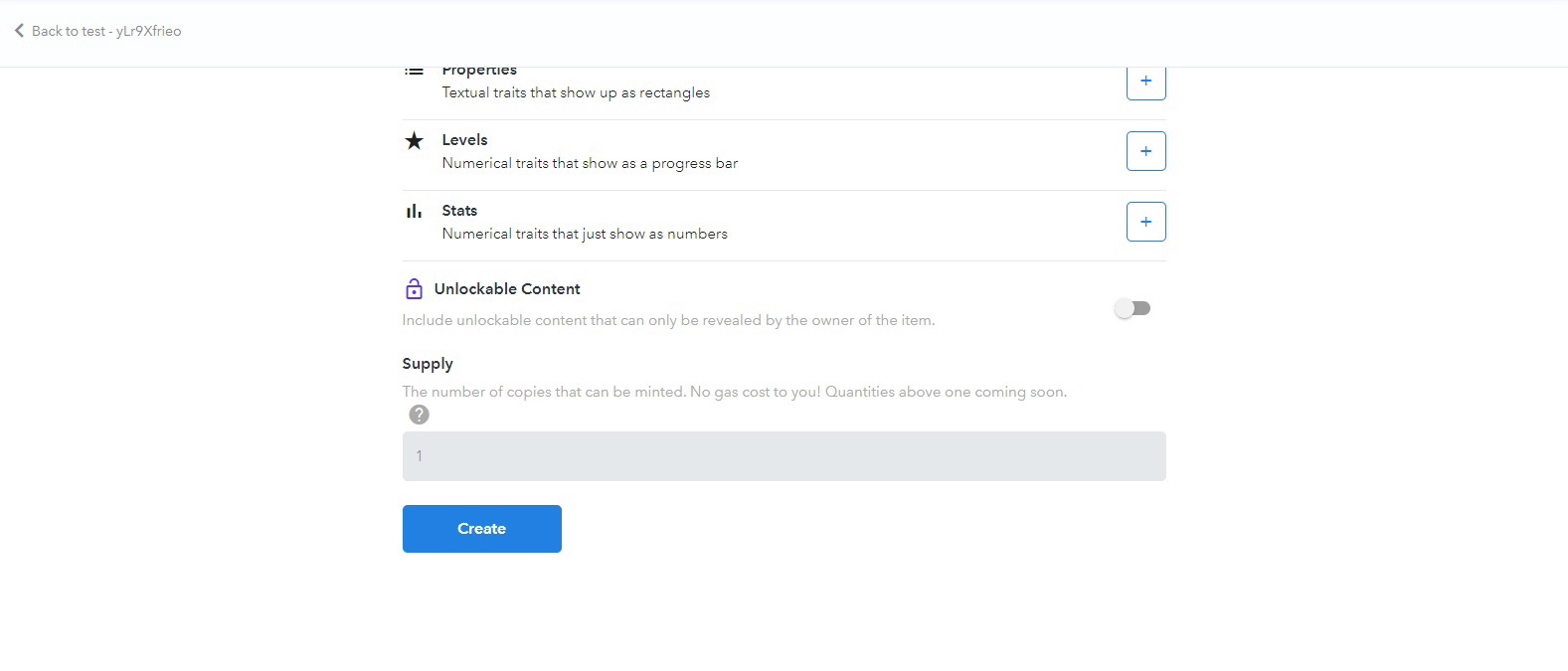Add stats using the plus button
The height and width of the screenshot is (671, 1568).
point(1145,222)
